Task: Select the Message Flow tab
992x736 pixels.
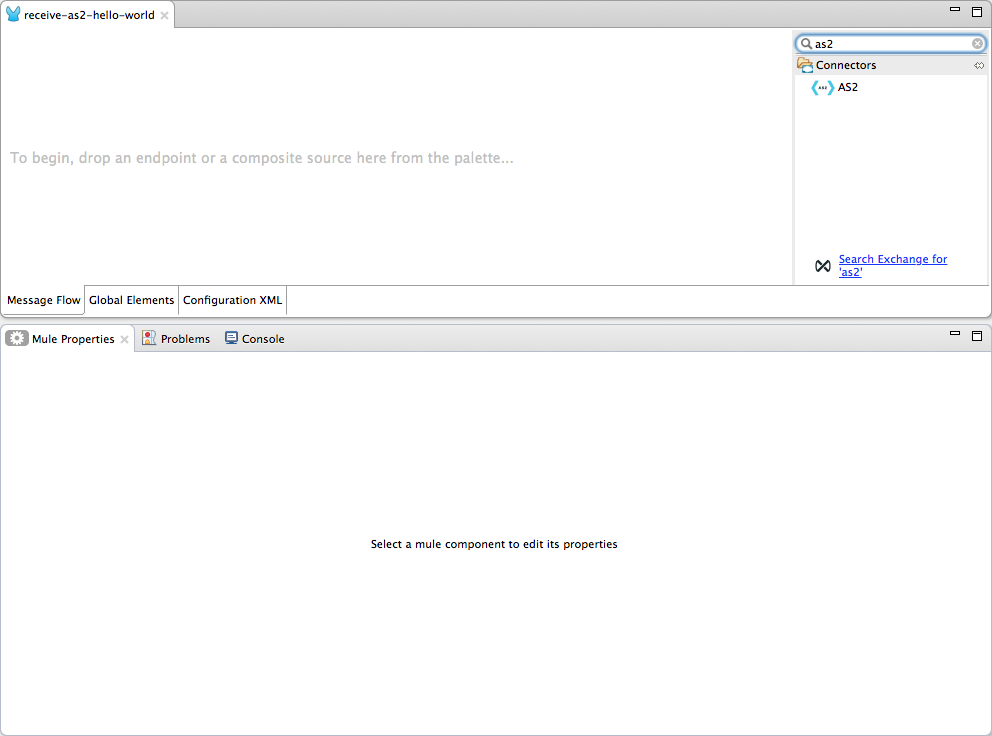Action: (43, 300)
